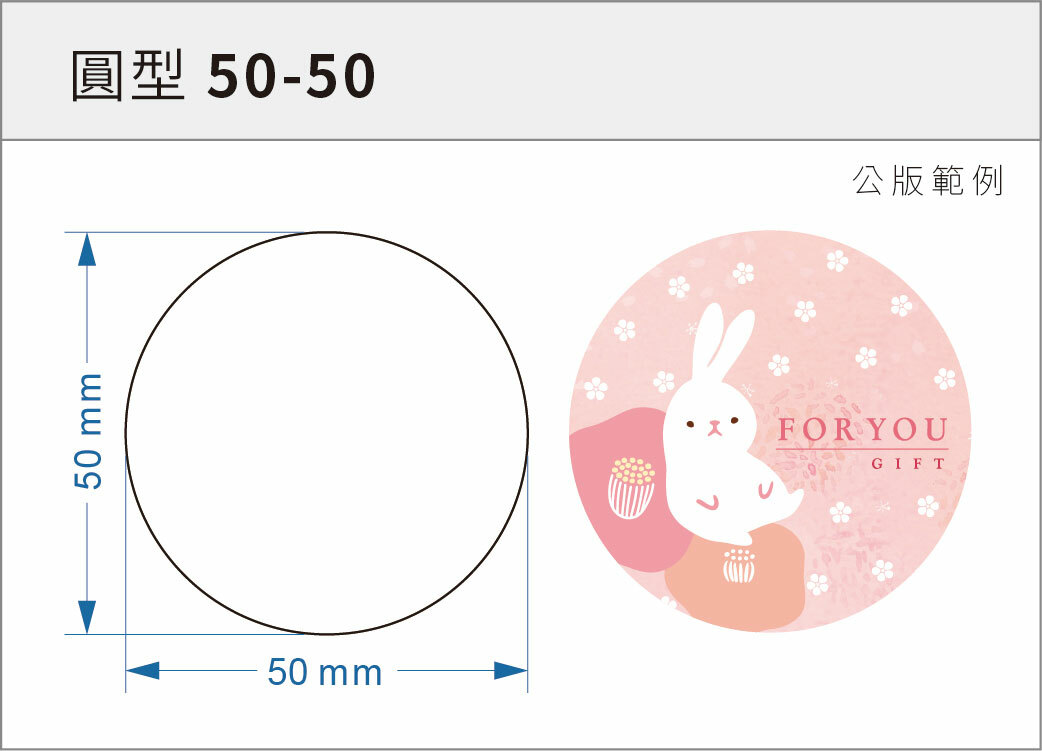Click the right-pointing blue arrowhead of width dimension
This screenshot has height=751, width=1042.
[510, 671]
